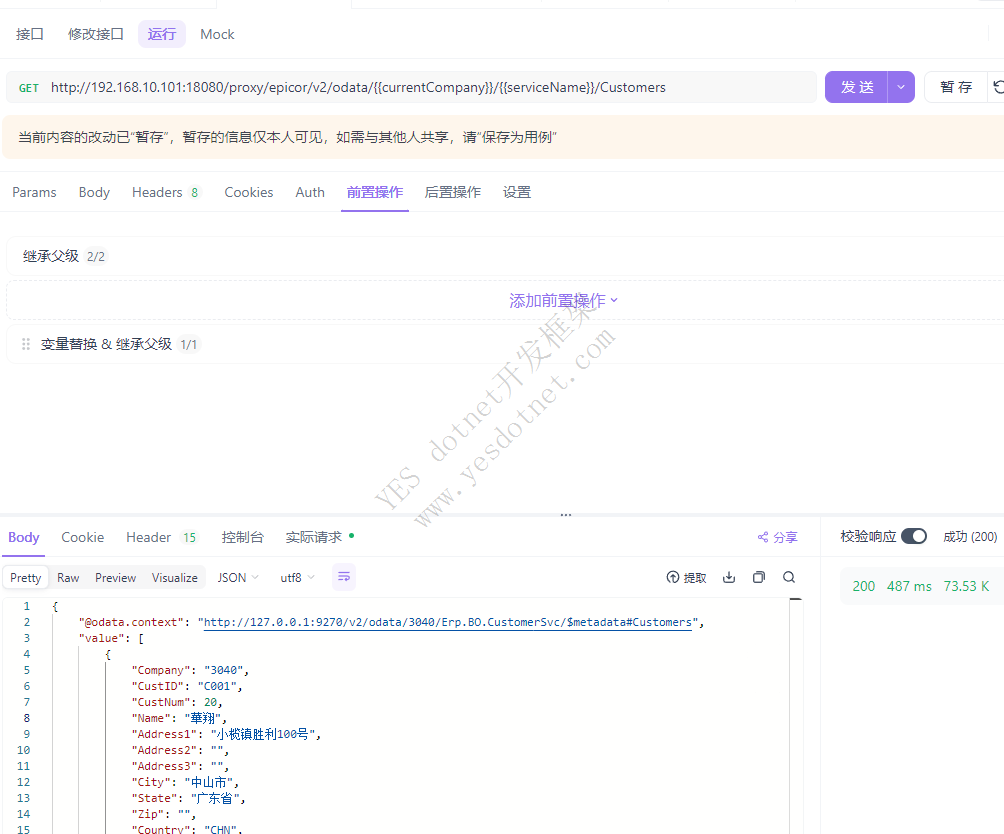The width and height of the screenshot is (1004, 834).
Task: Select Raw view mode
Action: (68, 578)
